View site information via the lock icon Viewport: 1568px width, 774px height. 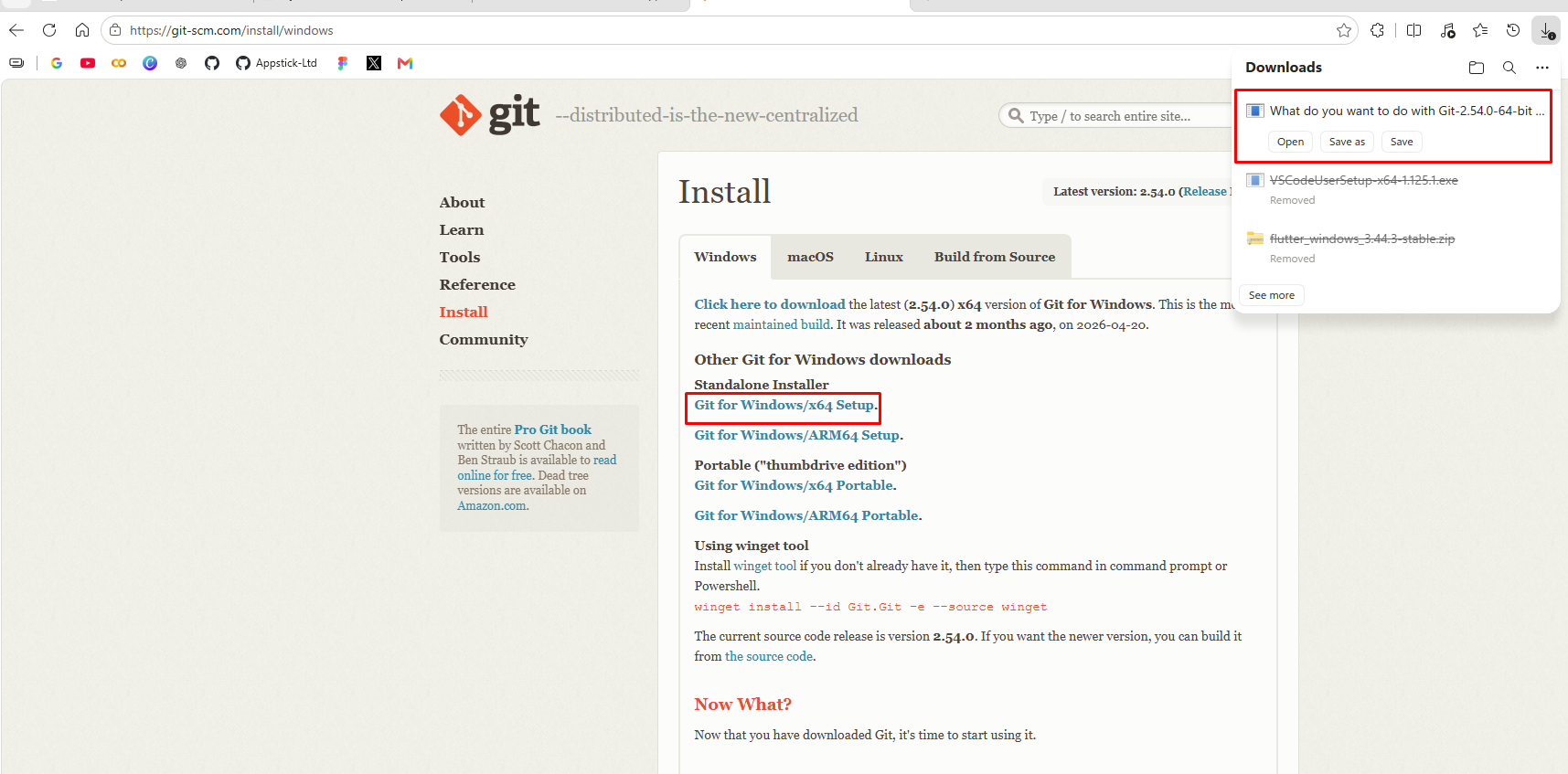(x=115, y=30)
